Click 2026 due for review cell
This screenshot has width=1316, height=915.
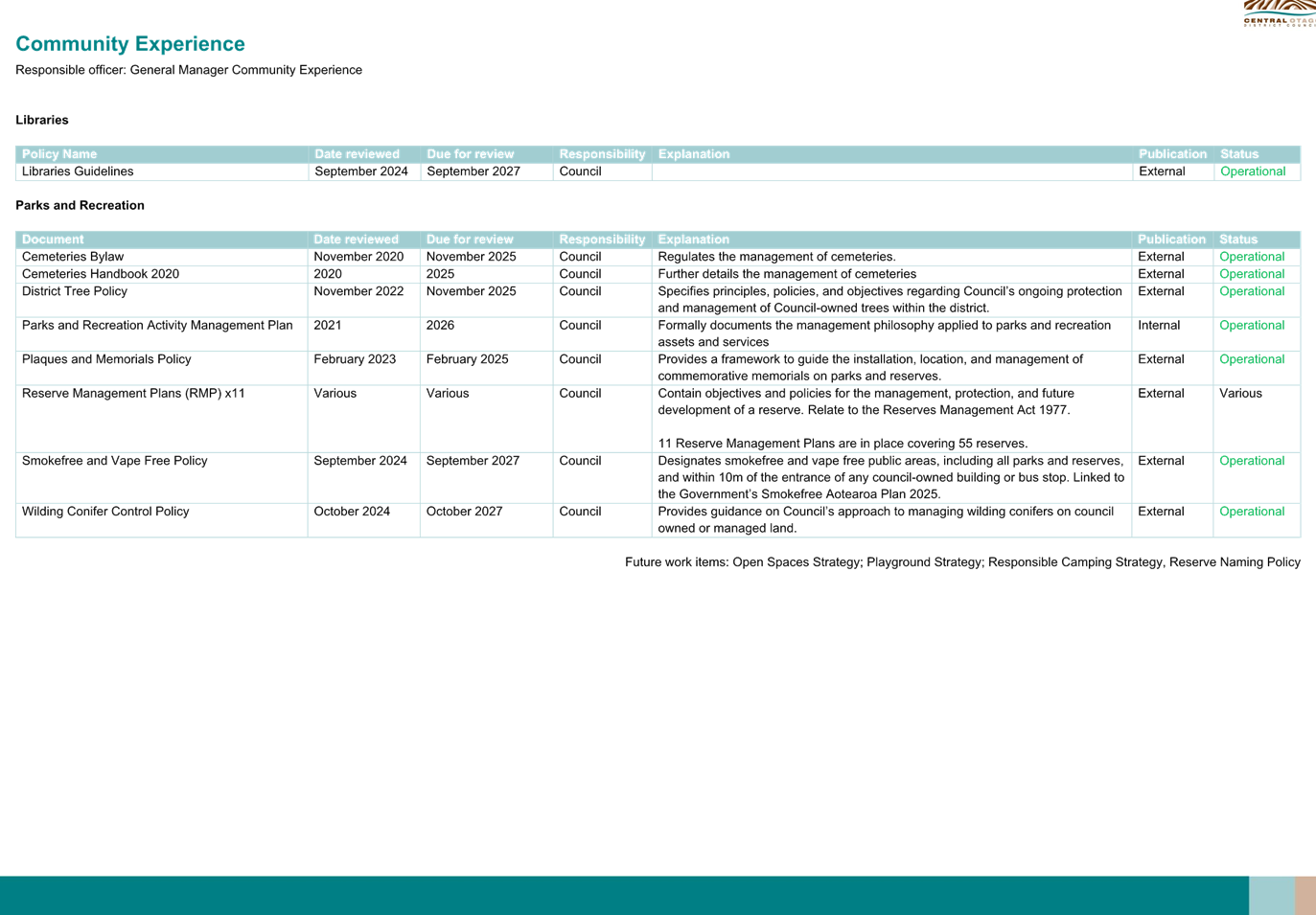440,326
